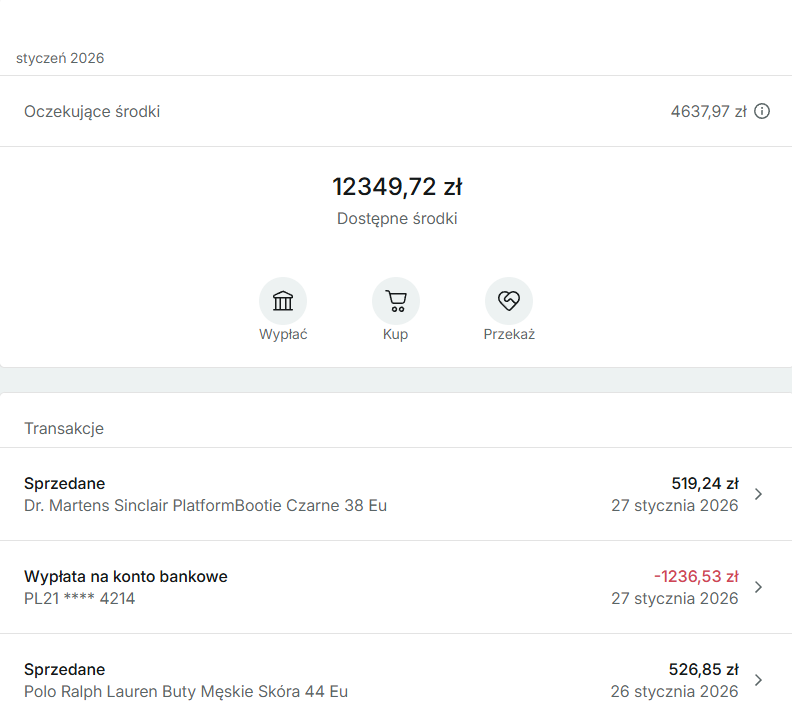Open the Dr. Martens Sinclair item description

205,506
